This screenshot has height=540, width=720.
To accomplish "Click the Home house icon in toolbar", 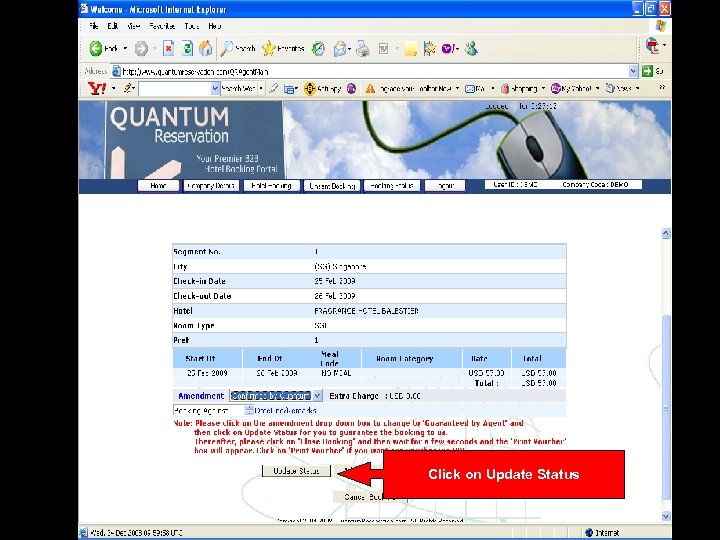I will (x=206, y=48).
